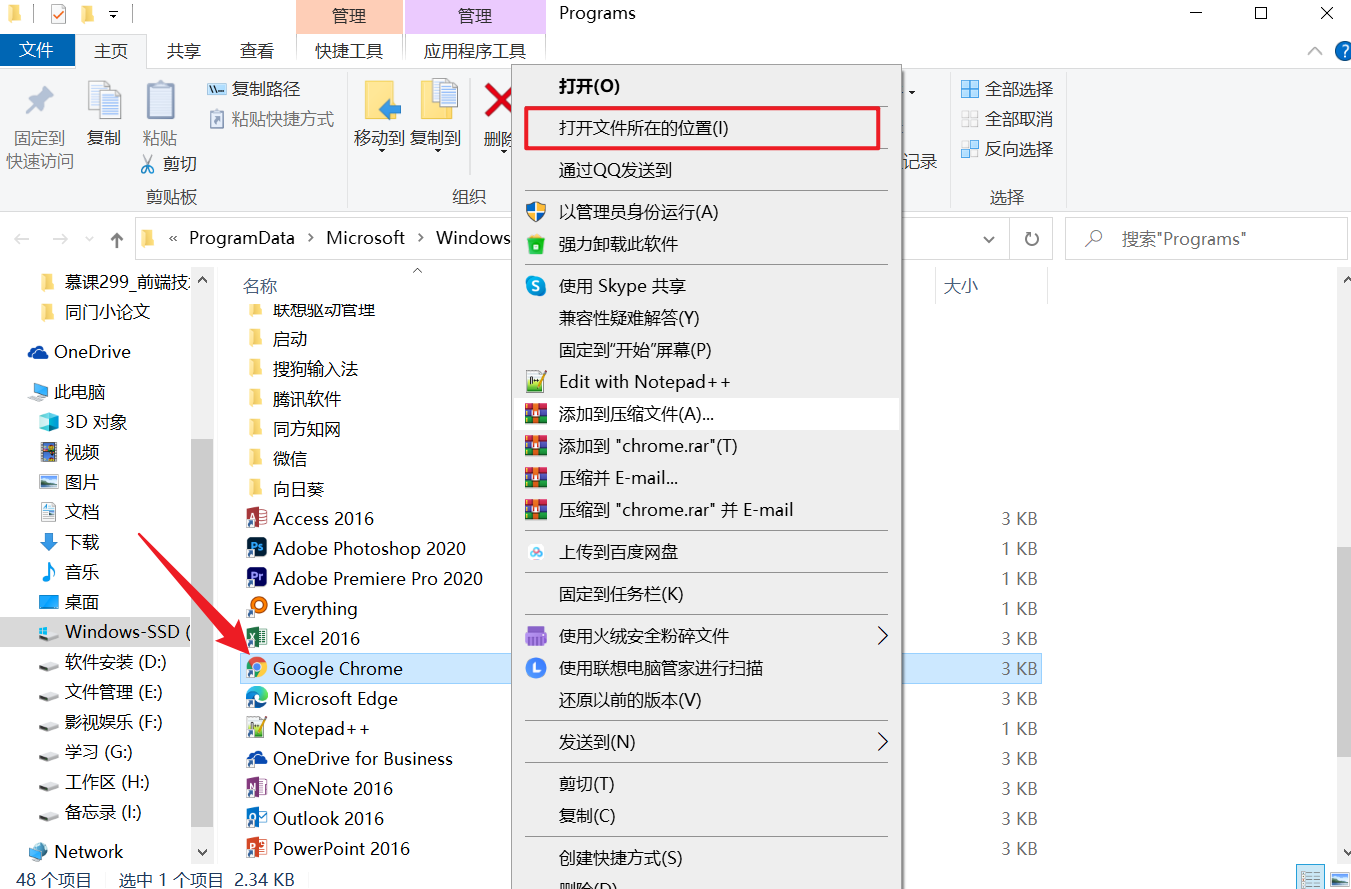Click Select all (全部选择)
The image size is (1351, 889).
pos(1007,89)
